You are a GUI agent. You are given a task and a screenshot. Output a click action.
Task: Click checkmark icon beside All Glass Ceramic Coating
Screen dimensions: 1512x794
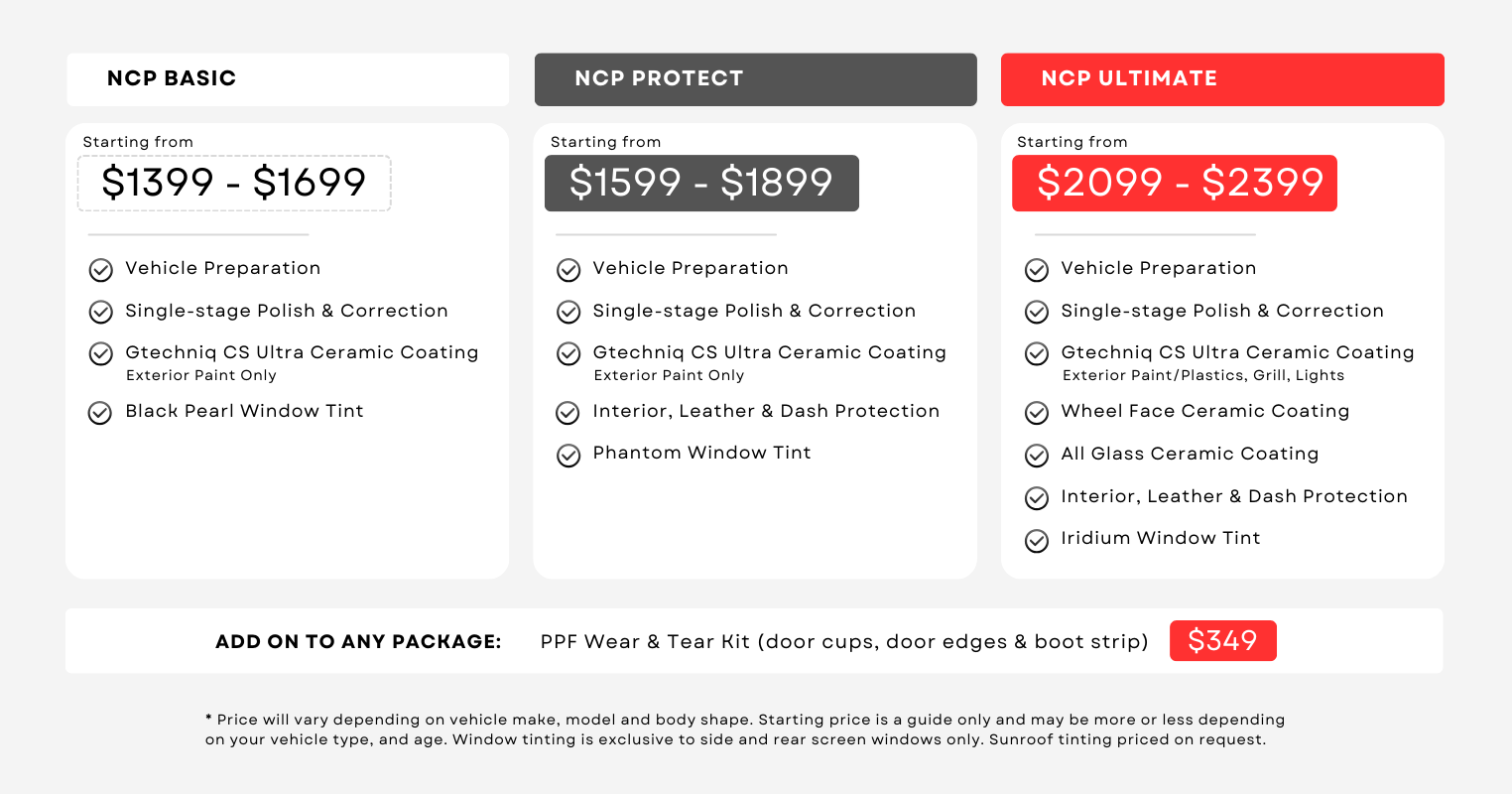1037,456
